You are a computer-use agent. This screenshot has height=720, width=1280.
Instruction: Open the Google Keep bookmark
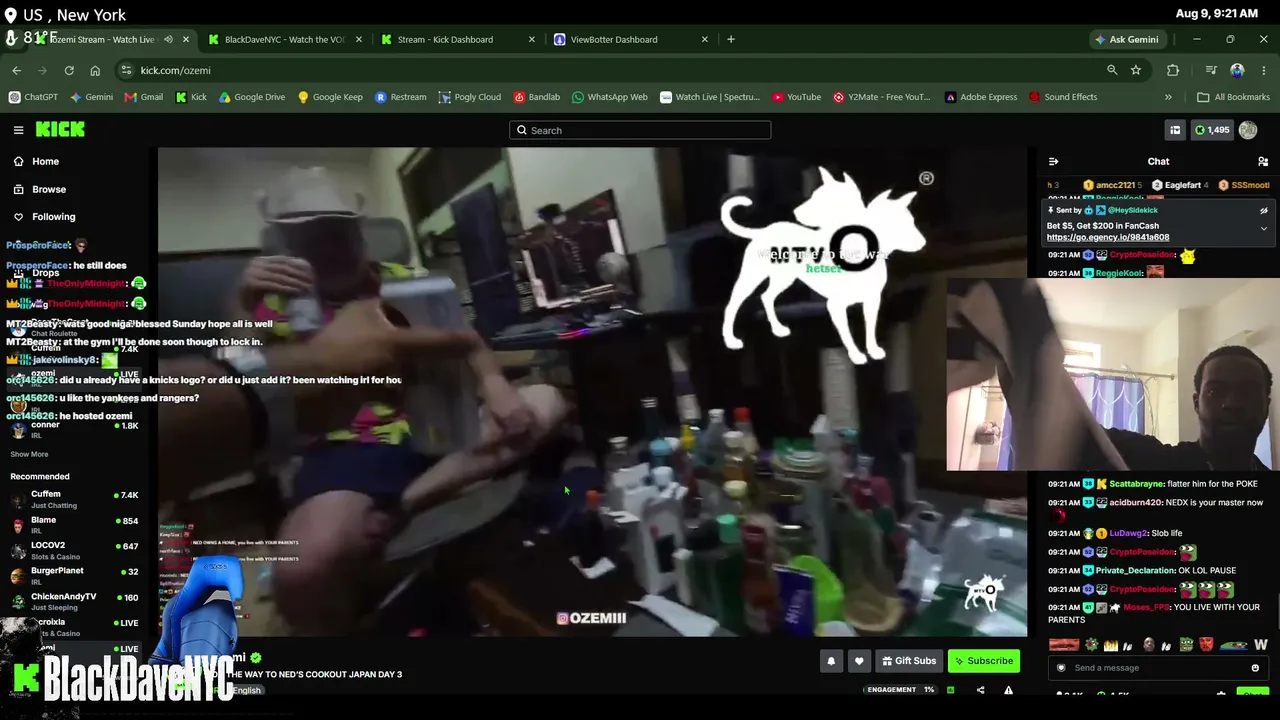click(330, 97)
